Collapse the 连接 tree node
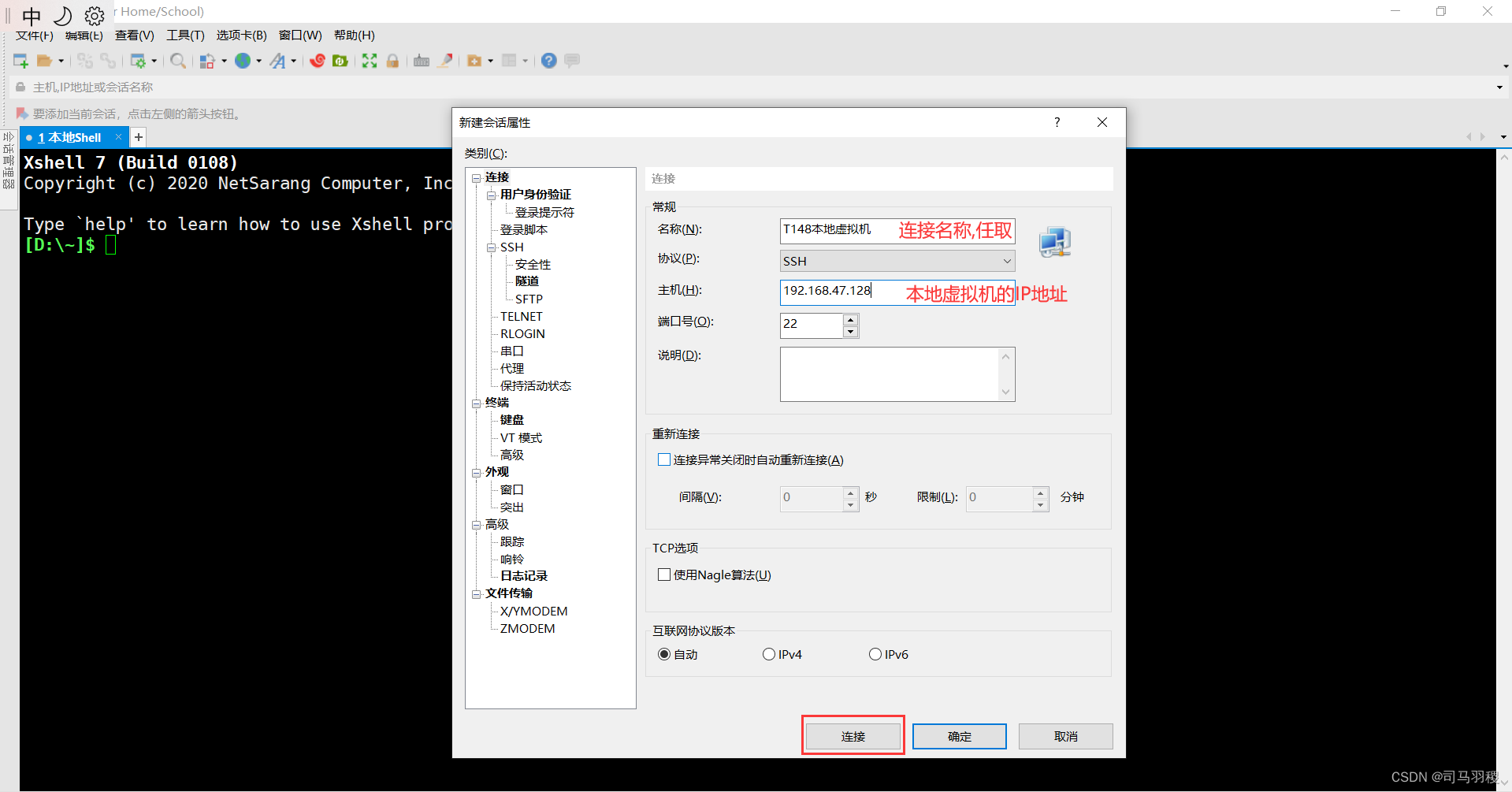 click(x=477, y=178)
